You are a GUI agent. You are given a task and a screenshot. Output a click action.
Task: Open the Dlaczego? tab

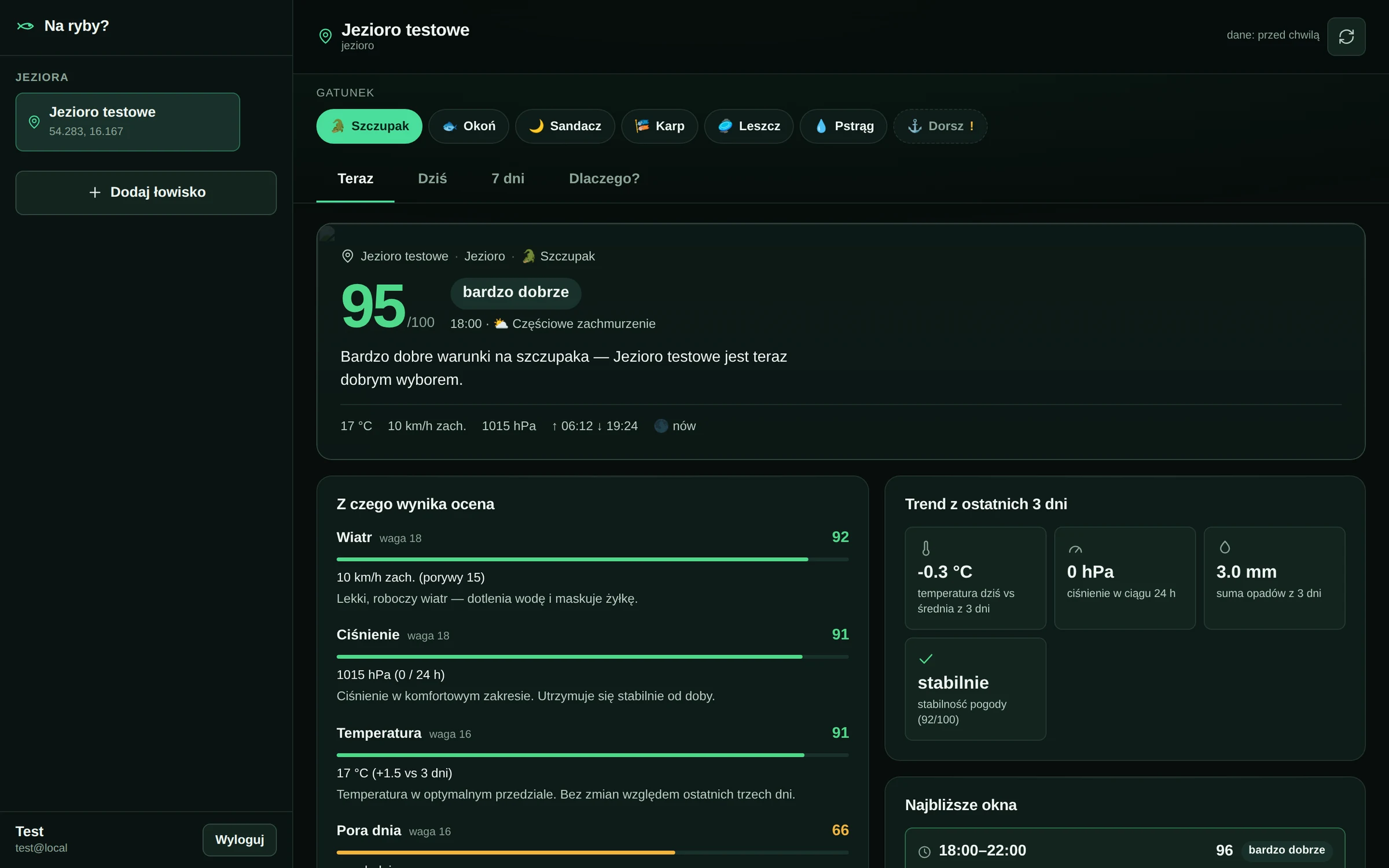(604, 179)
